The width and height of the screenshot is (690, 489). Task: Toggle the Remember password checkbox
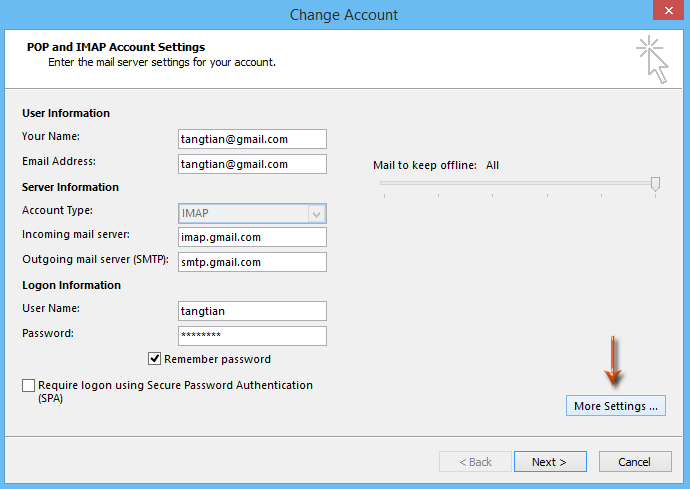coord(154,359)
